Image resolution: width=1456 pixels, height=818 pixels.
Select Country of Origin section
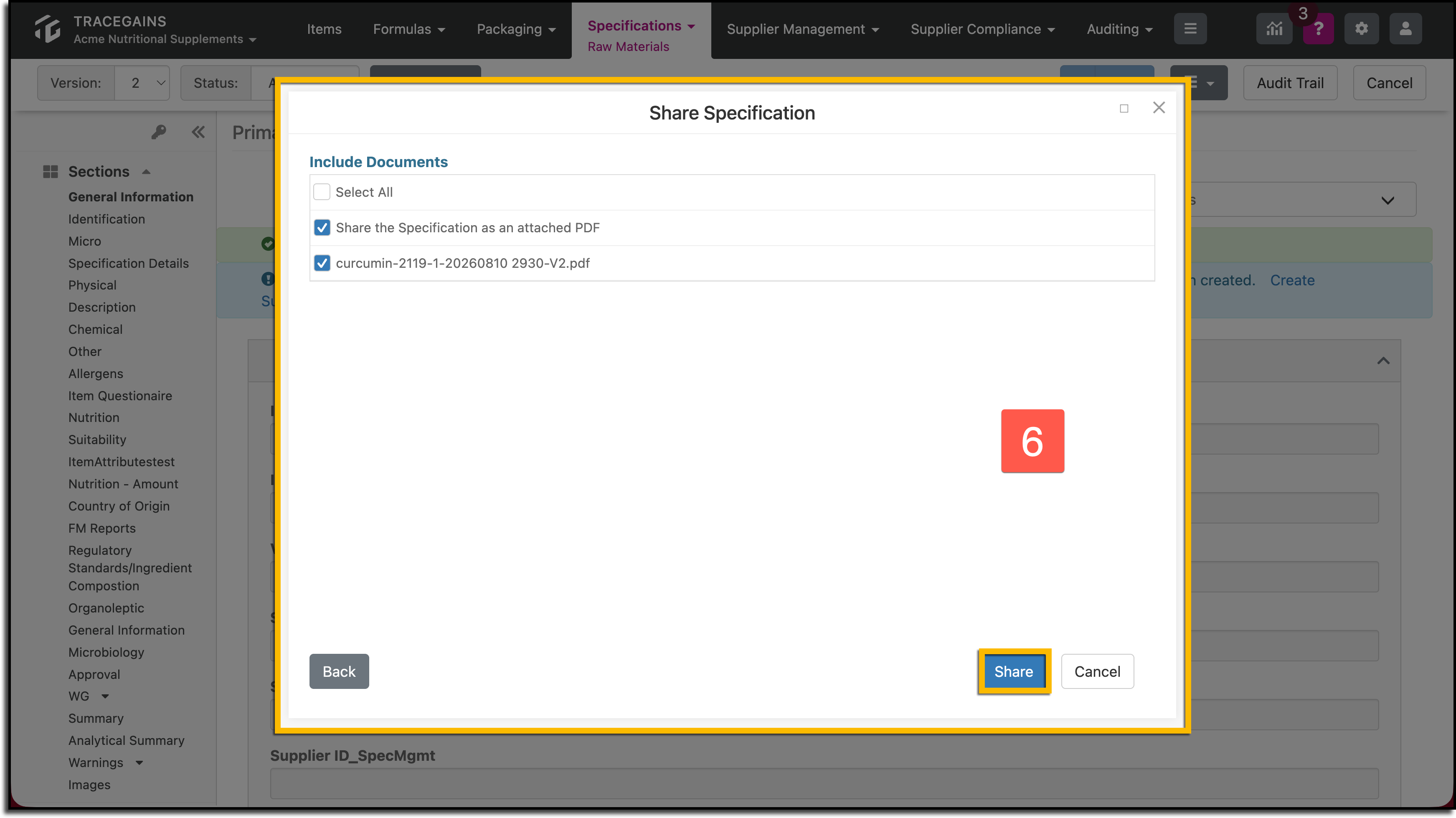click(119, 506)
